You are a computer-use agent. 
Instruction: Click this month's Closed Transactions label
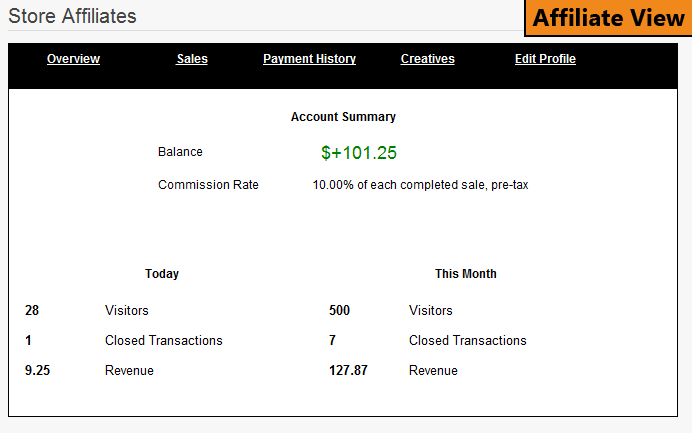pos(467,341)
